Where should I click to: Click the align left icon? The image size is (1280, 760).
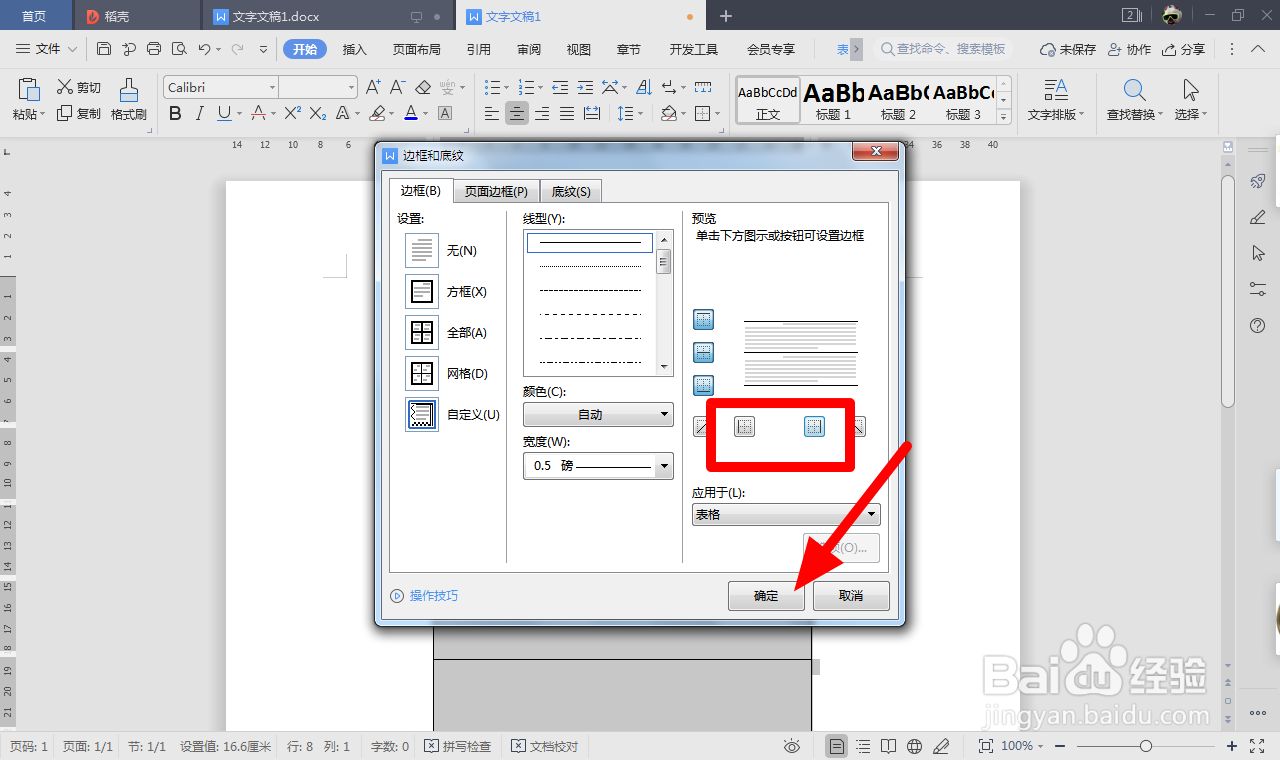coord(492,114)
